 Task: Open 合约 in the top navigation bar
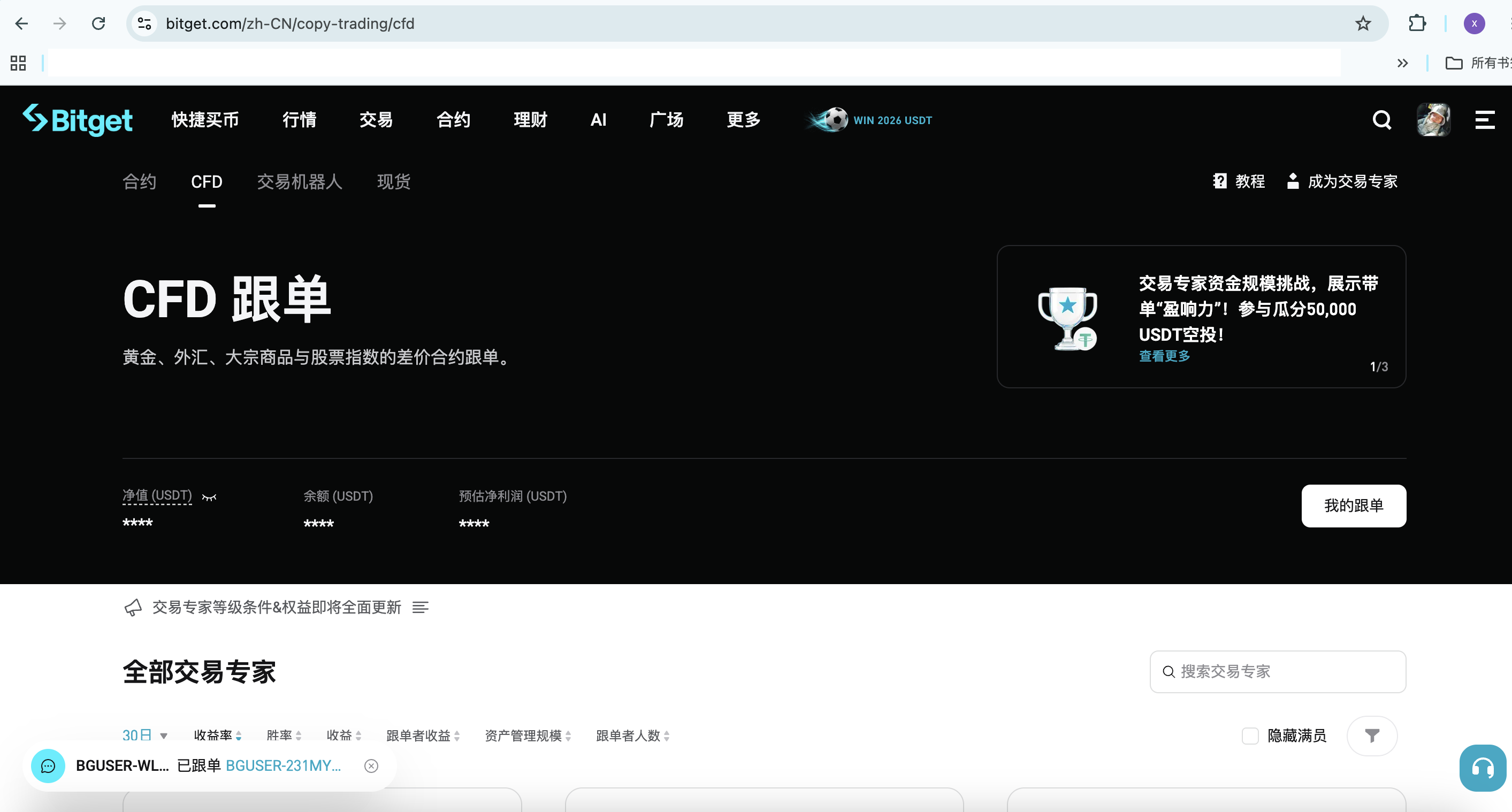(453, 120)
